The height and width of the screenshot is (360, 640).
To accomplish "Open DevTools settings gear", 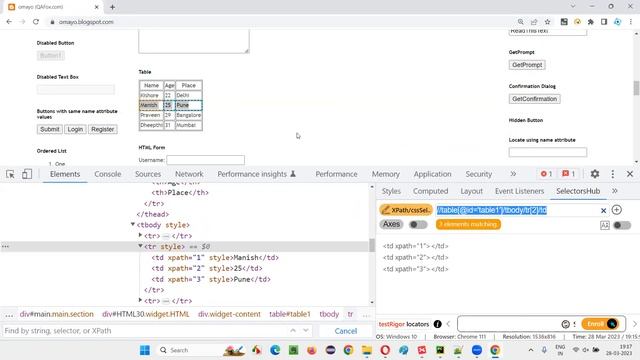I will point(595,174).
